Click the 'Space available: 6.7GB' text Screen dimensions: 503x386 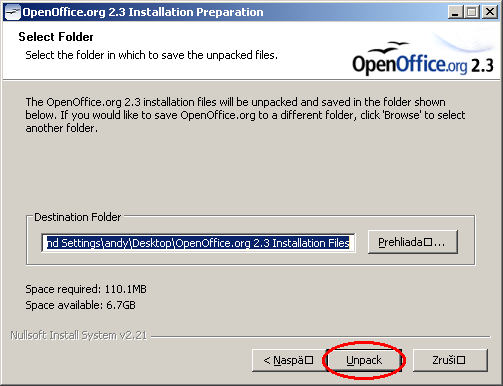click(81, 305)
